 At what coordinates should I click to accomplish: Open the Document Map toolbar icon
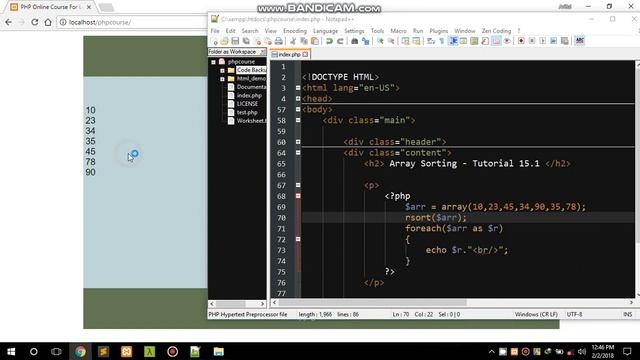pyautogui.click(x=474, y=41)
